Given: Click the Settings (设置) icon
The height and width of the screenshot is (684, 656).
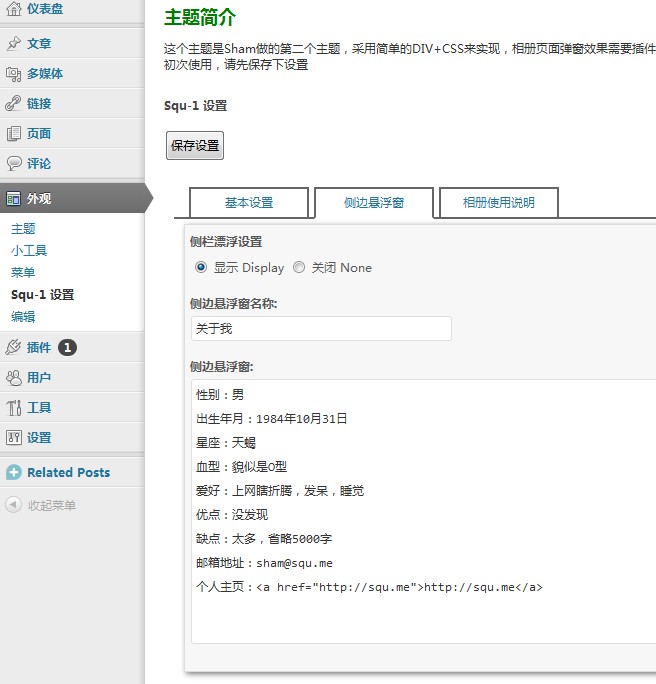Looking at the screenshot, I should click(x=14, y=438).
